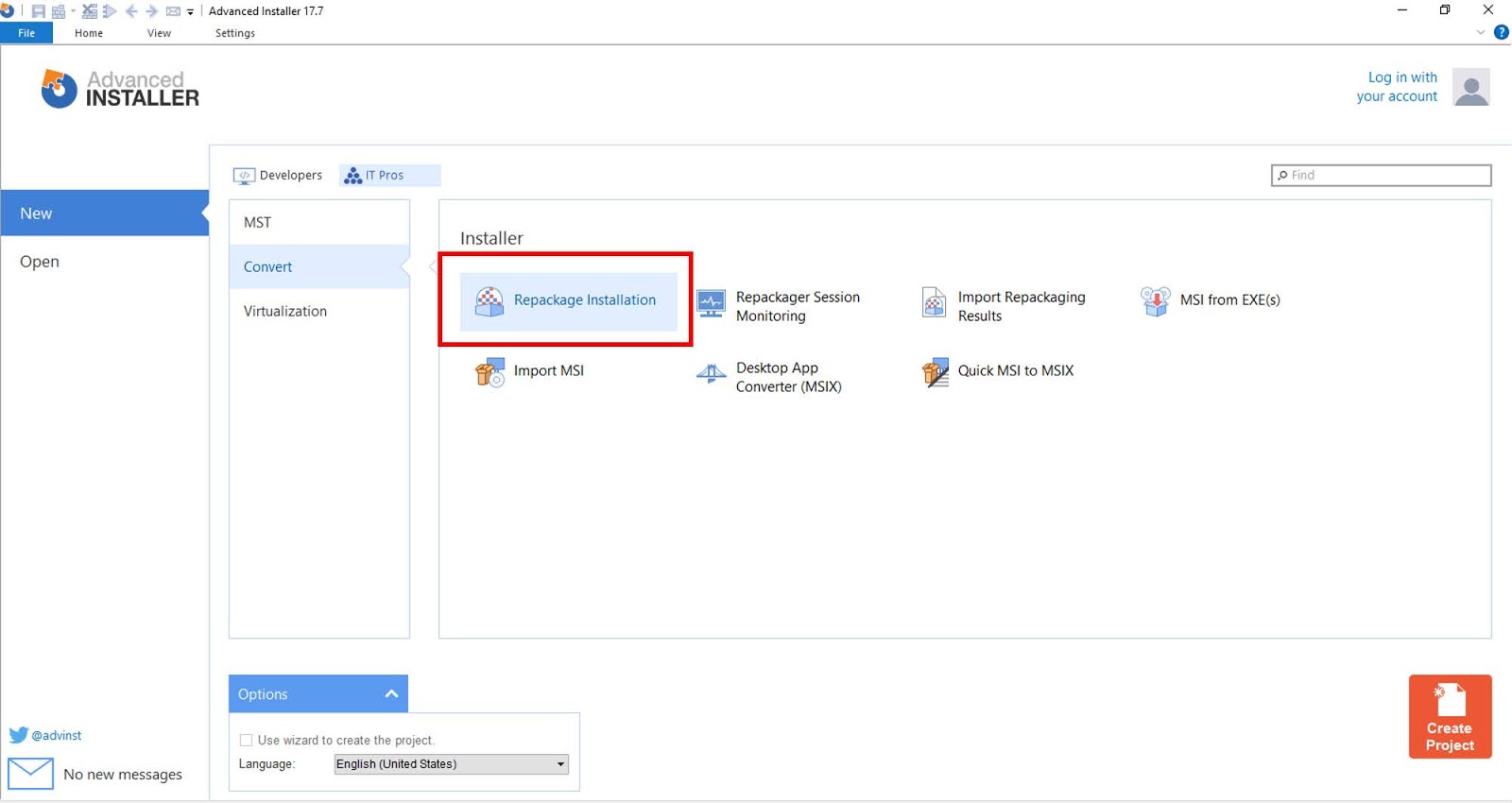Toggle Use wizard to create the project checkbox

pos(246,740)
